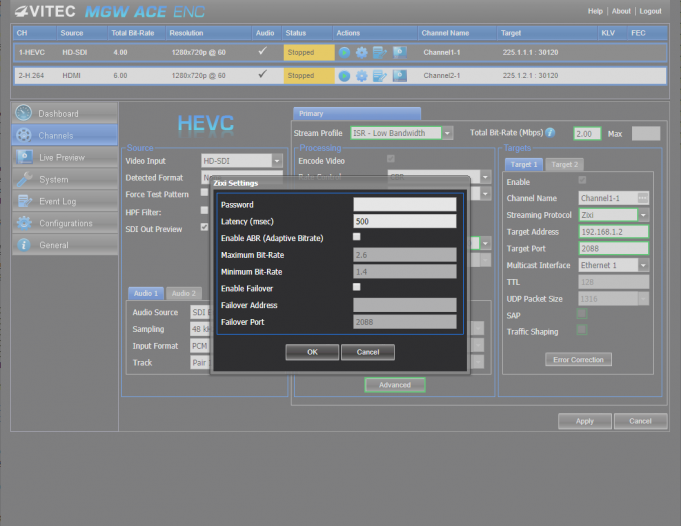This screenshot has height=526, width=681.
Task: Click the Target Port field
Action: click(613, 248)
